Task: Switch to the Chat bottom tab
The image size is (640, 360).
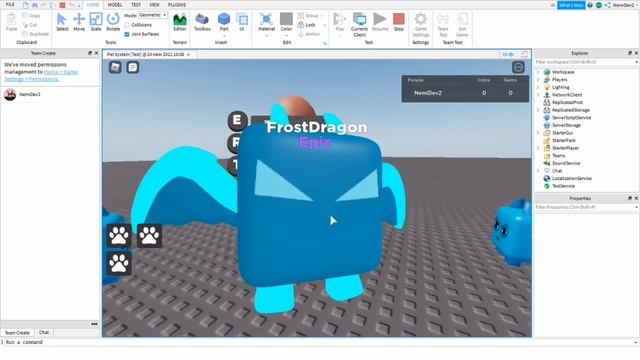Action: tap(44, 333)
